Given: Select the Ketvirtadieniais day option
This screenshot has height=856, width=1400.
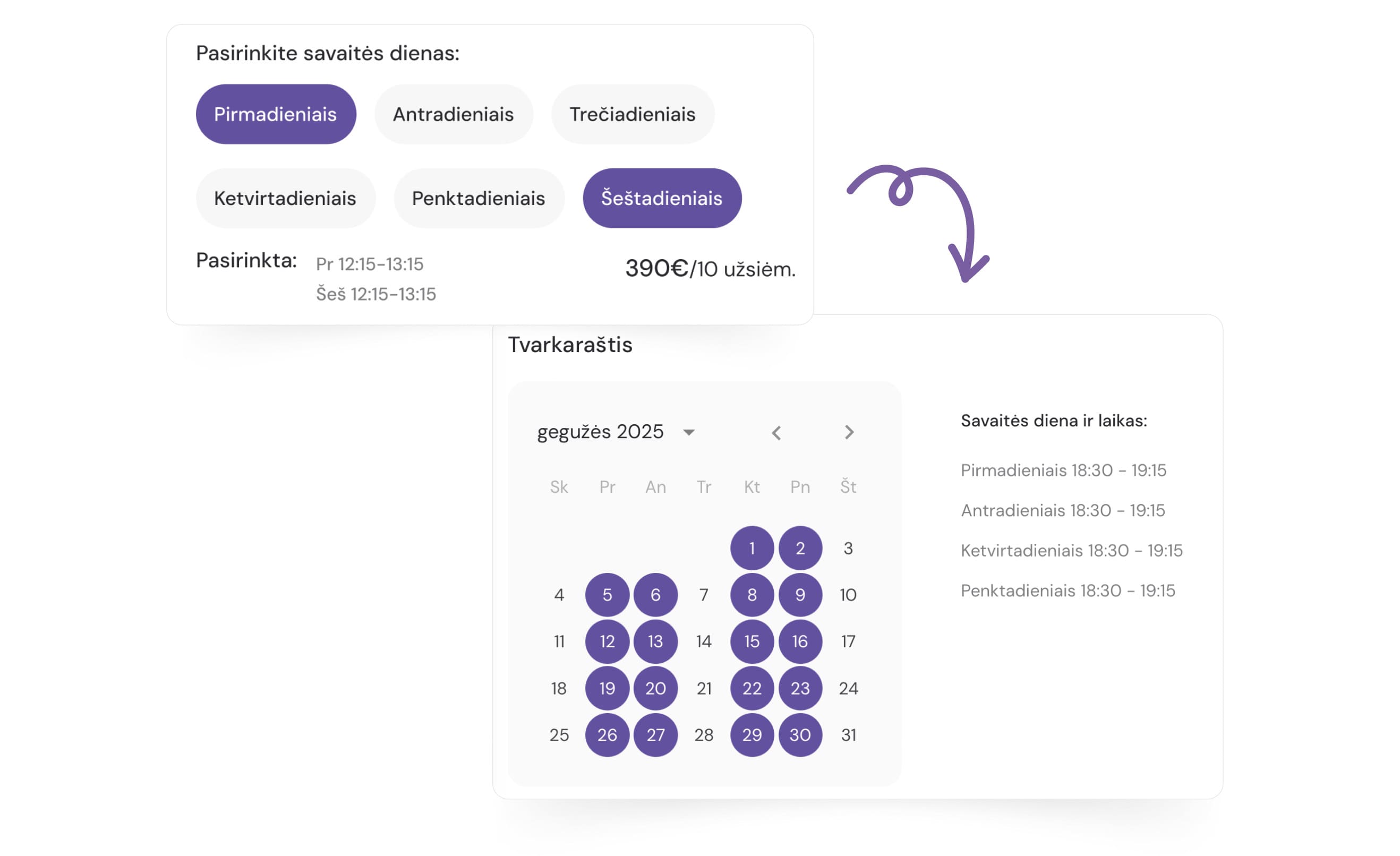Looking at the screenshot, I should click(285, 198).
